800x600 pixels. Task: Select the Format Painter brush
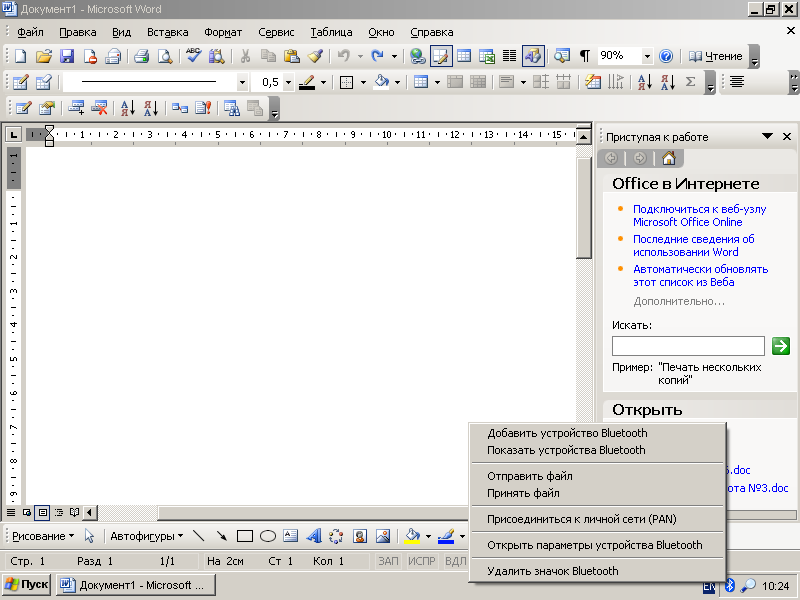pos(315,56)
